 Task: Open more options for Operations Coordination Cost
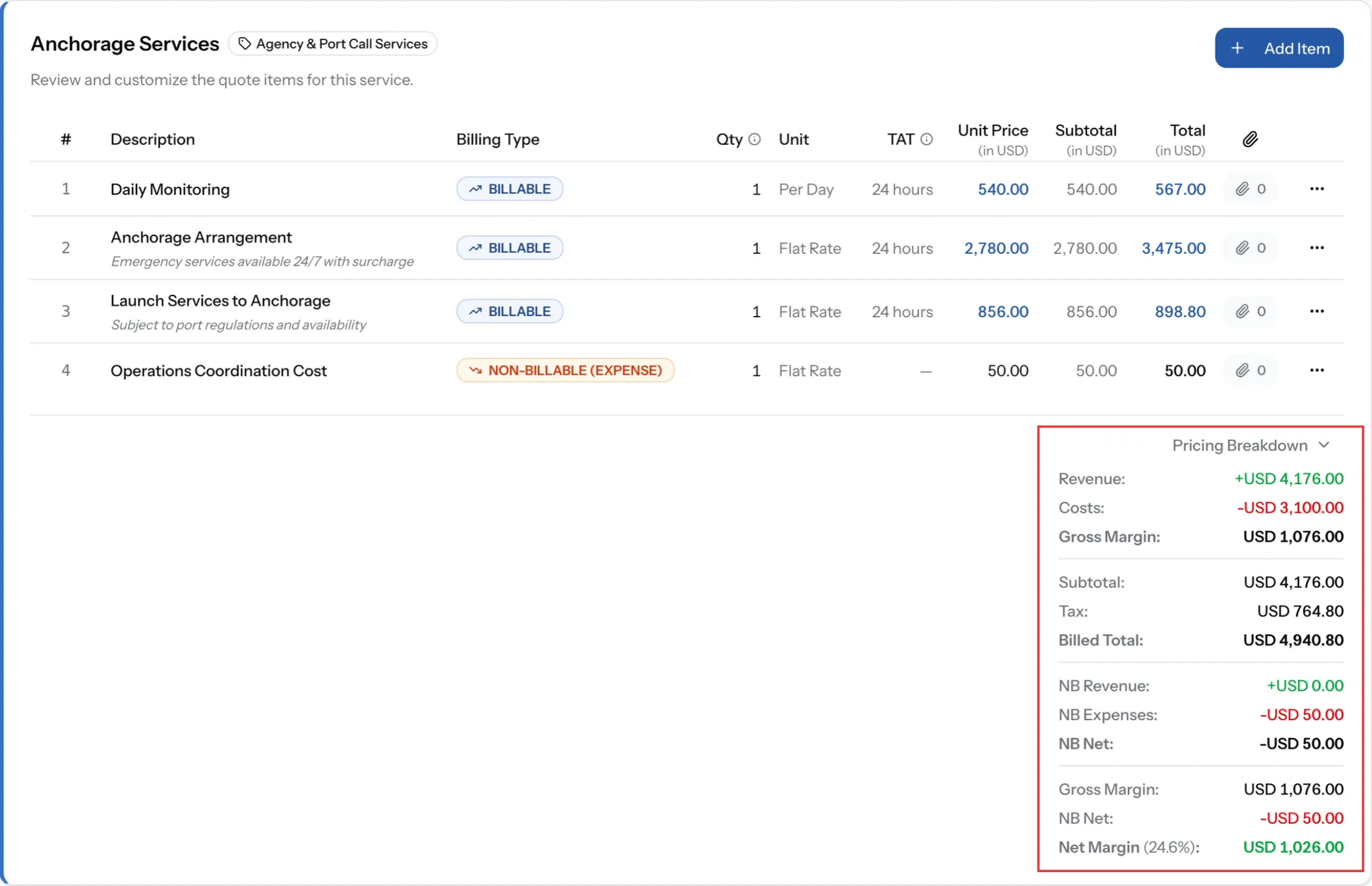pyautogui.click(x=1317, y=371)
